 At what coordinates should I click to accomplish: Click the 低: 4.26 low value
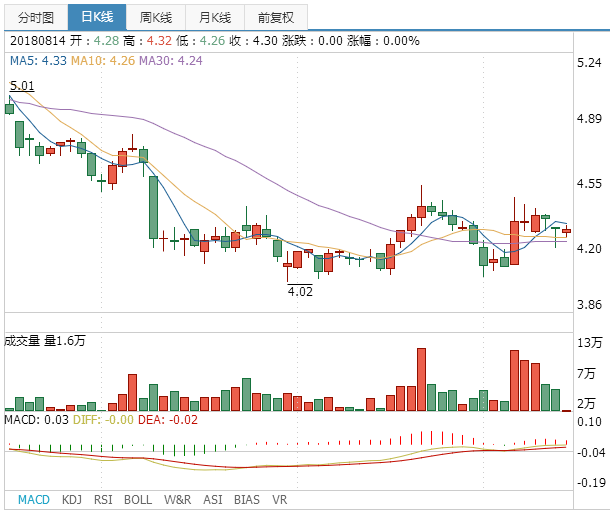(200, 40)
